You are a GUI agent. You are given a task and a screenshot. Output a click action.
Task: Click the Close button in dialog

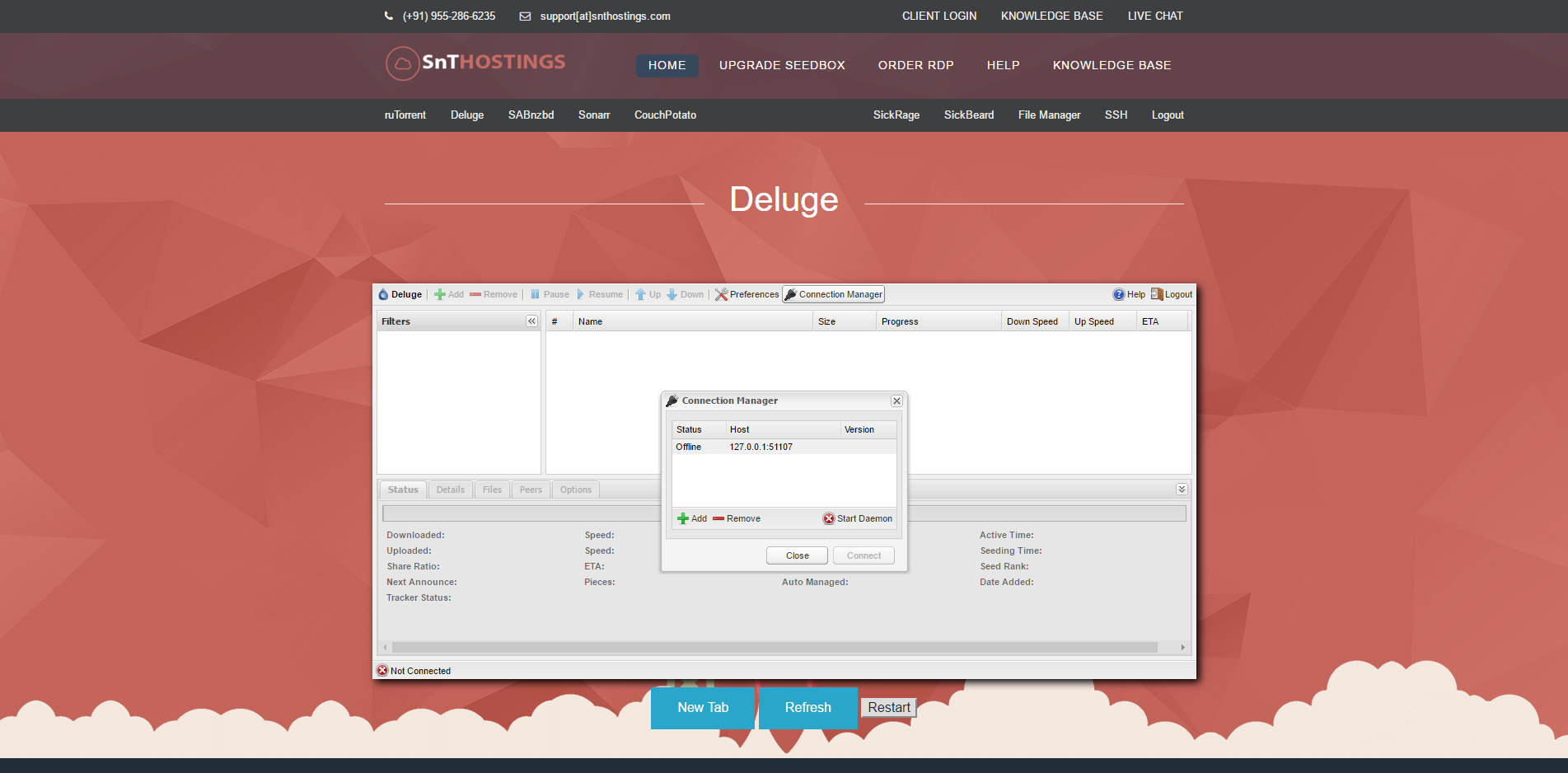(797, 555)
